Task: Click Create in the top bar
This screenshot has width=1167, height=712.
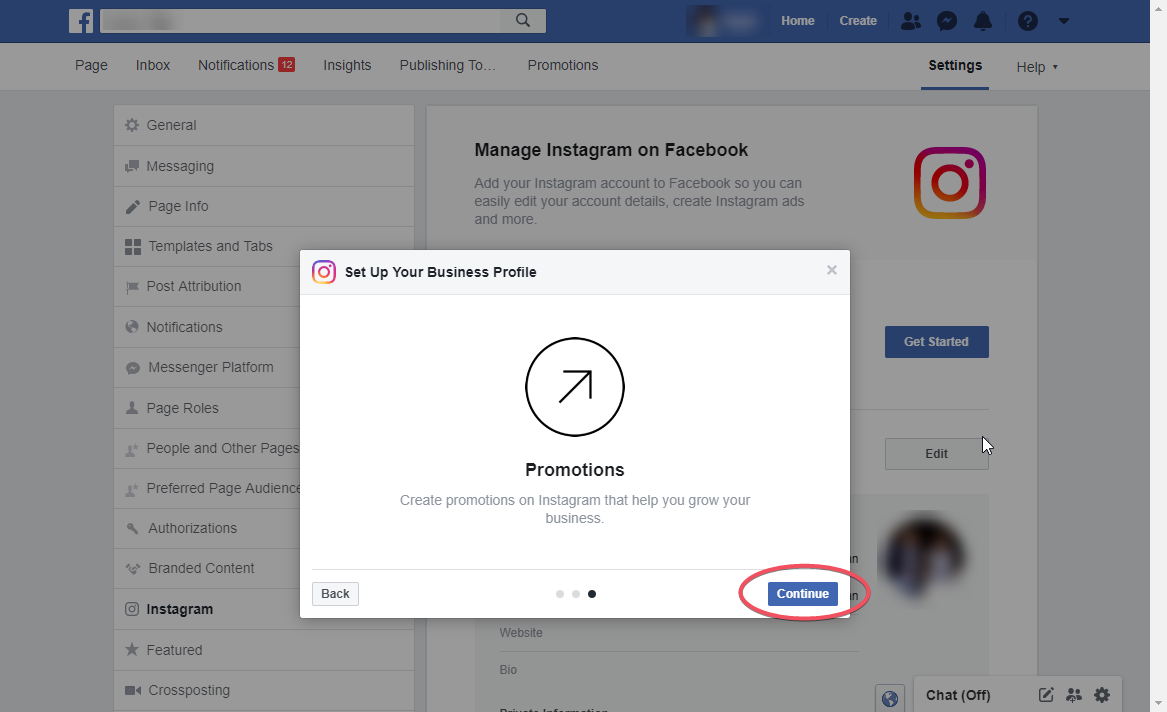Action: pos(858,21)
